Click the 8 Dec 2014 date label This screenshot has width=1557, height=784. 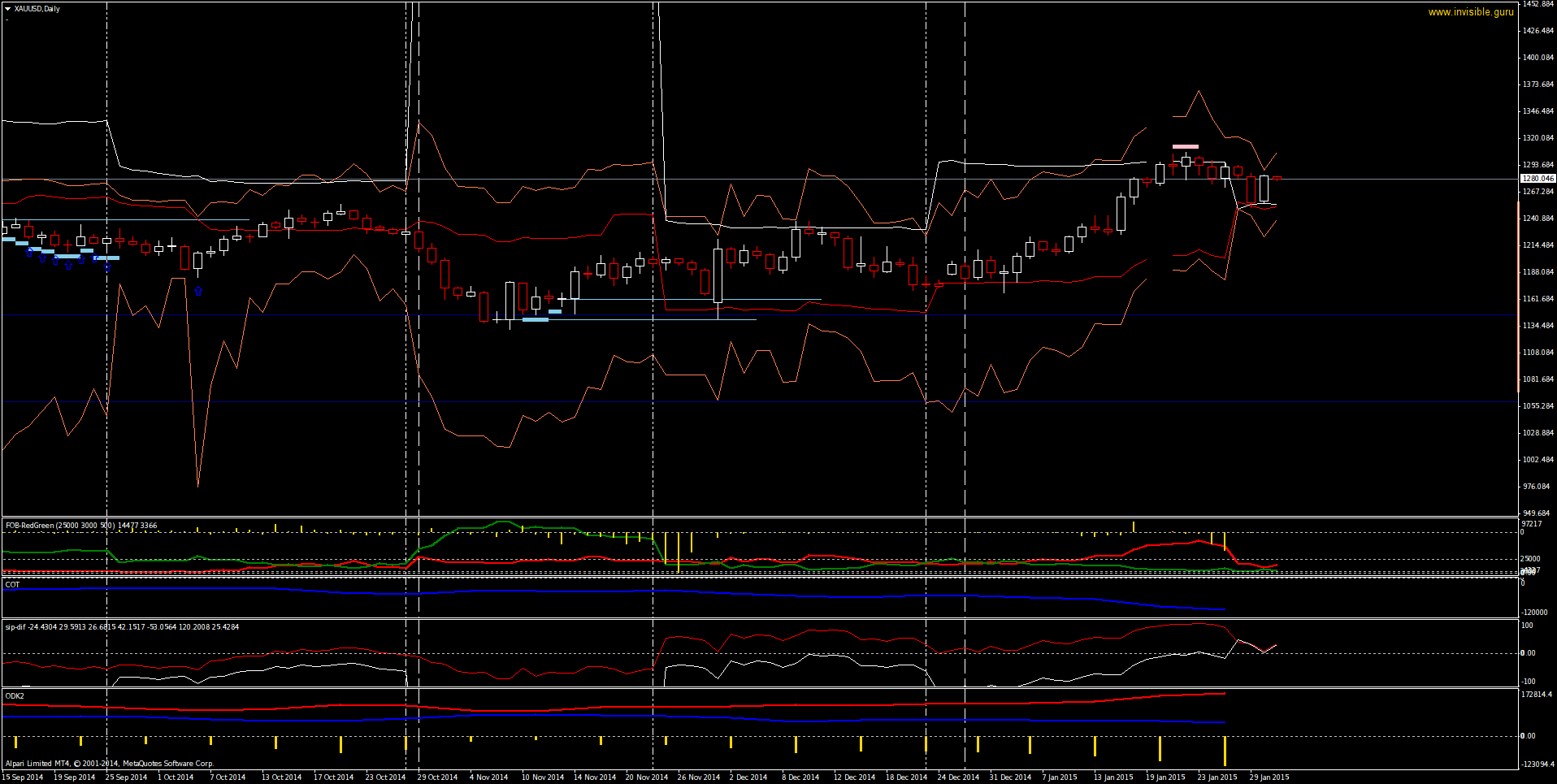[x=800, y=778]
